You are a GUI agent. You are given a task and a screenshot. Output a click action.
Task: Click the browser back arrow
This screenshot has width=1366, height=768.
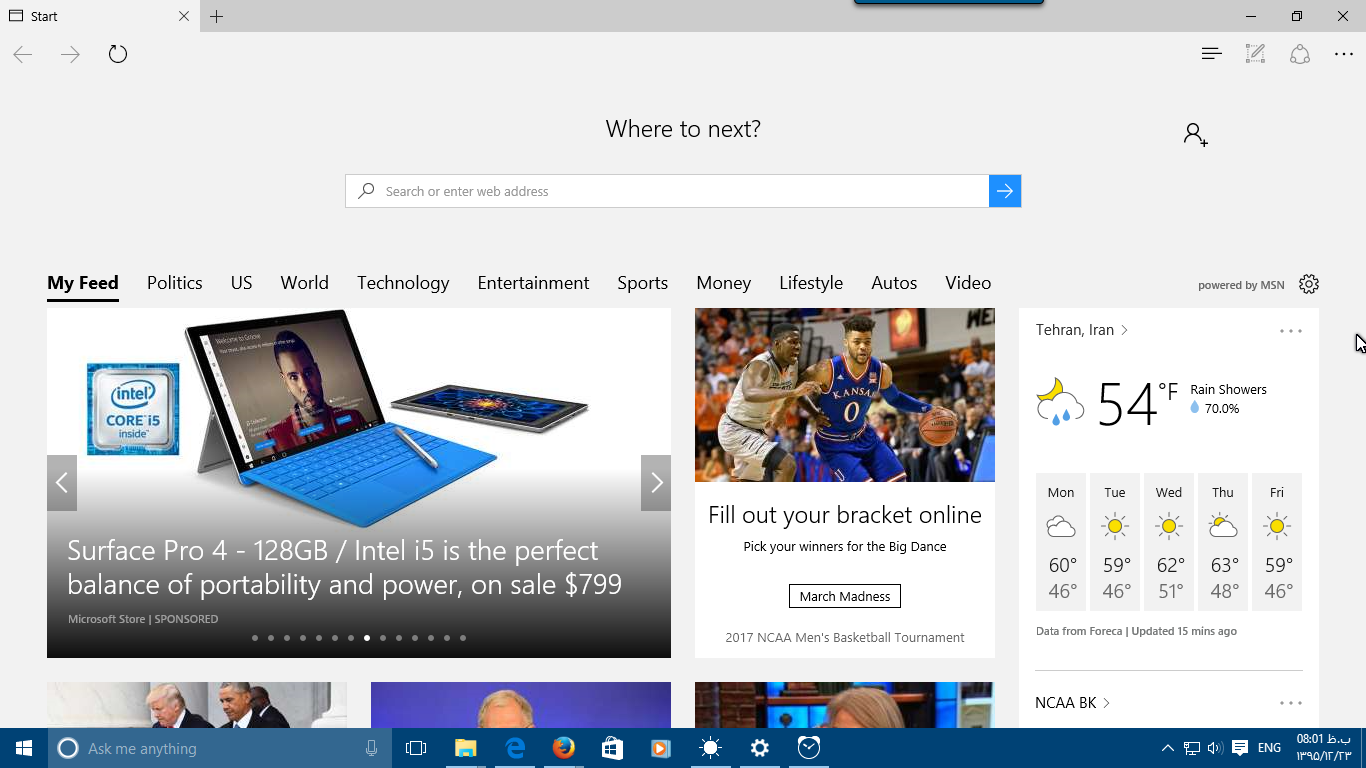point(23,54)
